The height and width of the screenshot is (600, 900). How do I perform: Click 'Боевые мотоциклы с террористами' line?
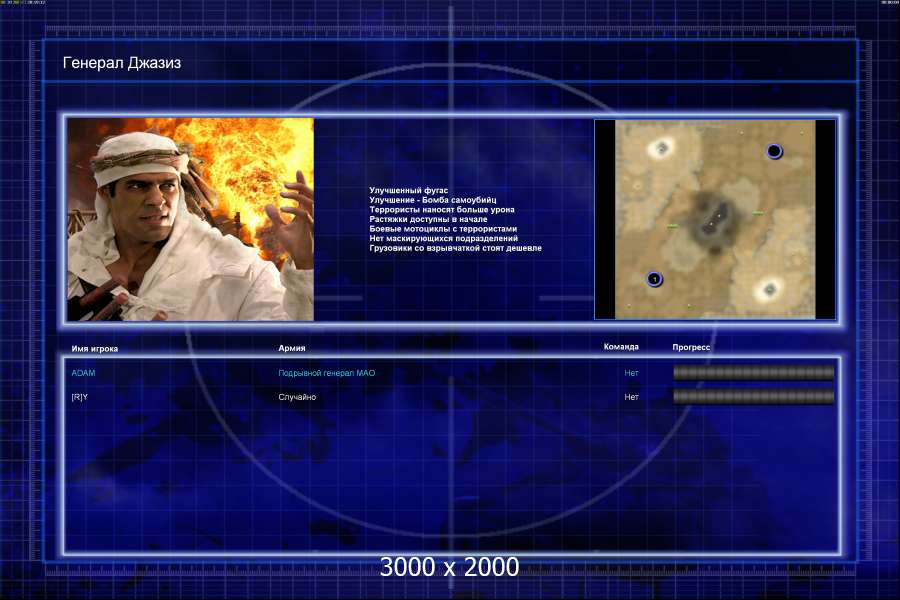point(443,229)
